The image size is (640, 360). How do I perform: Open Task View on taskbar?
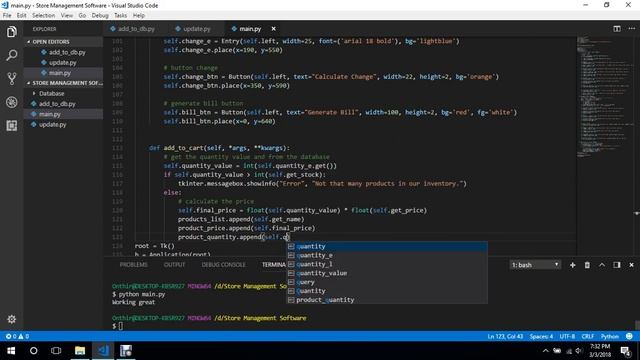56,351
